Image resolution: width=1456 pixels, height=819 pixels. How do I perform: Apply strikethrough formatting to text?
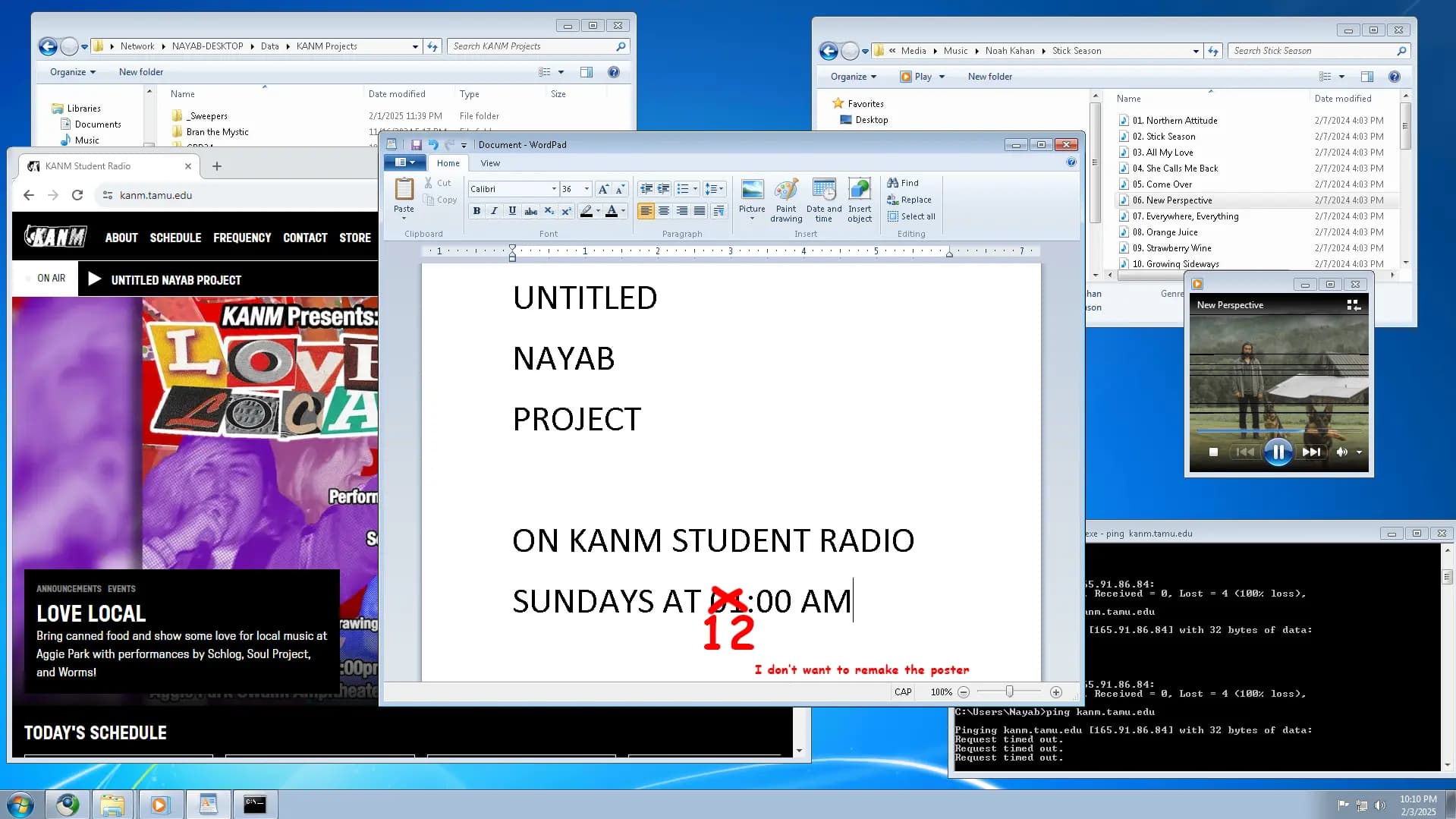click(x=530, y=211)
